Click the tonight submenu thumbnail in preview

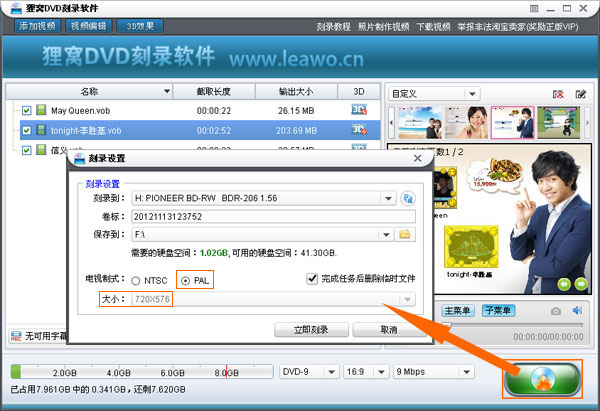(x=471, y=246)
